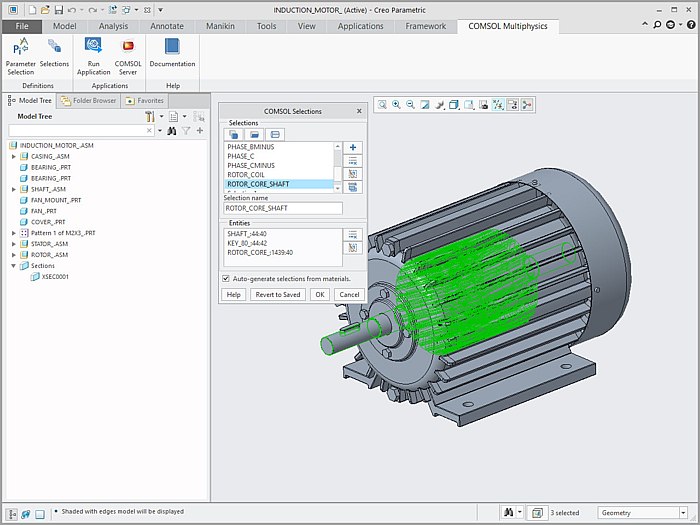Expand the STATOR_.ASM tree node
Screen dimensions: 700x525
(x=14, y=244)
